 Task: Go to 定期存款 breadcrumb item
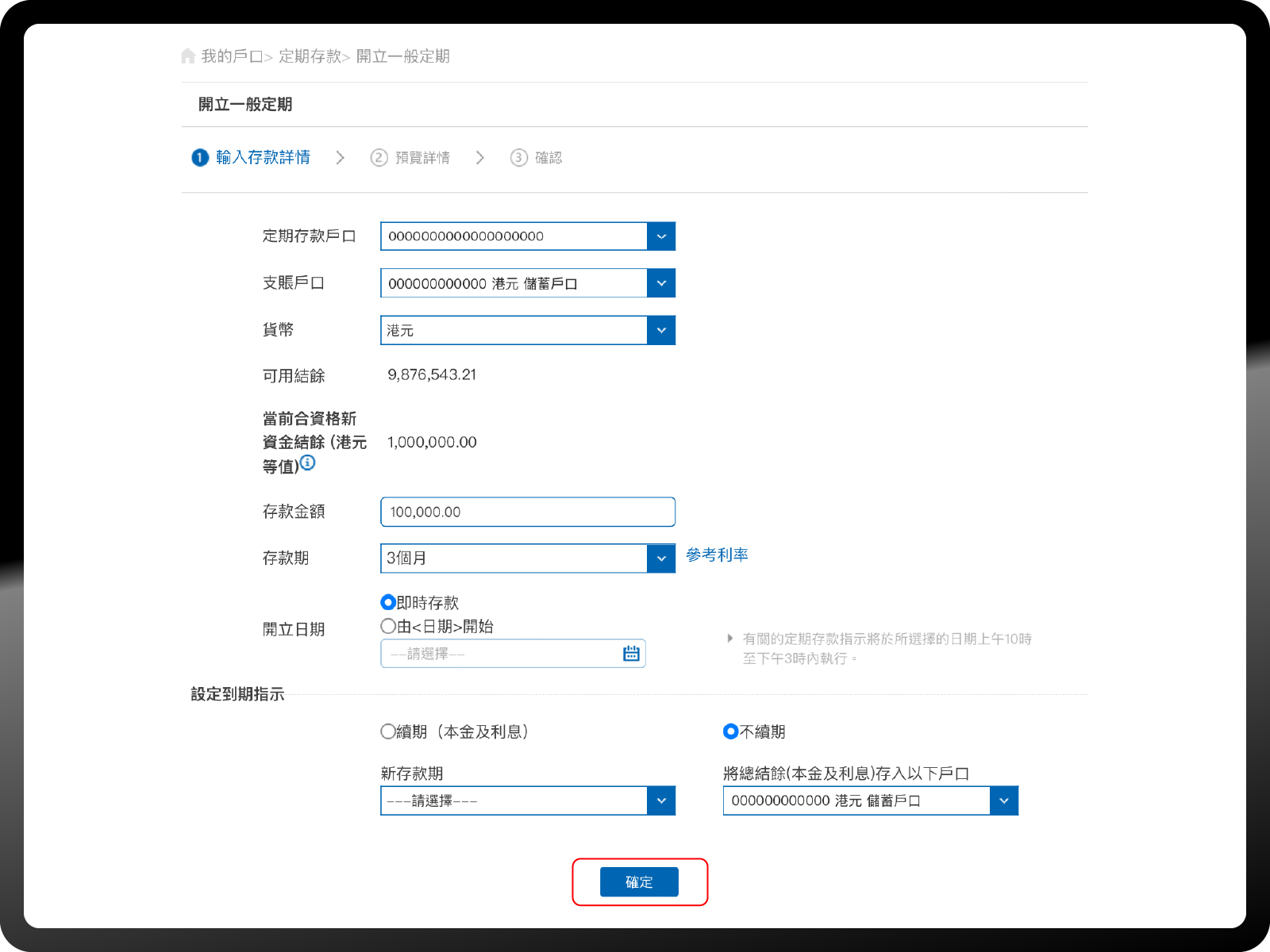pyautogui.click(x=310, y=56)
